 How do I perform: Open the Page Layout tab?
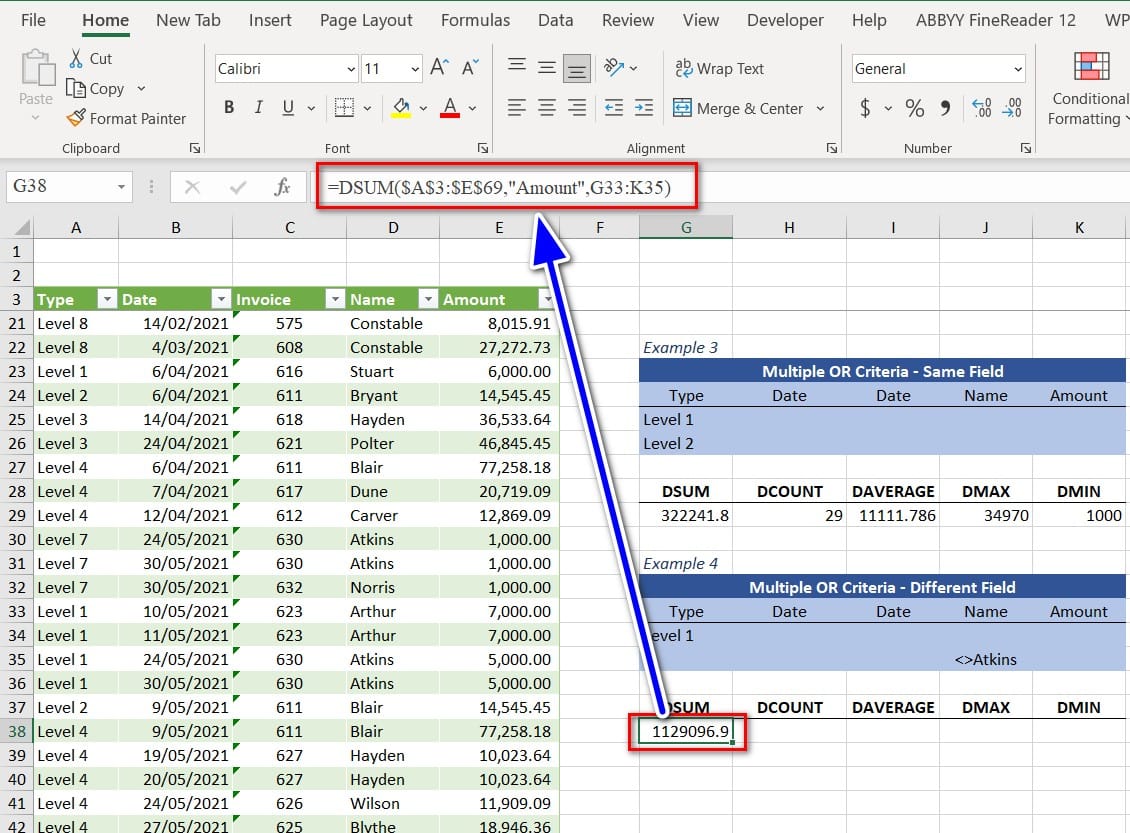366,20
